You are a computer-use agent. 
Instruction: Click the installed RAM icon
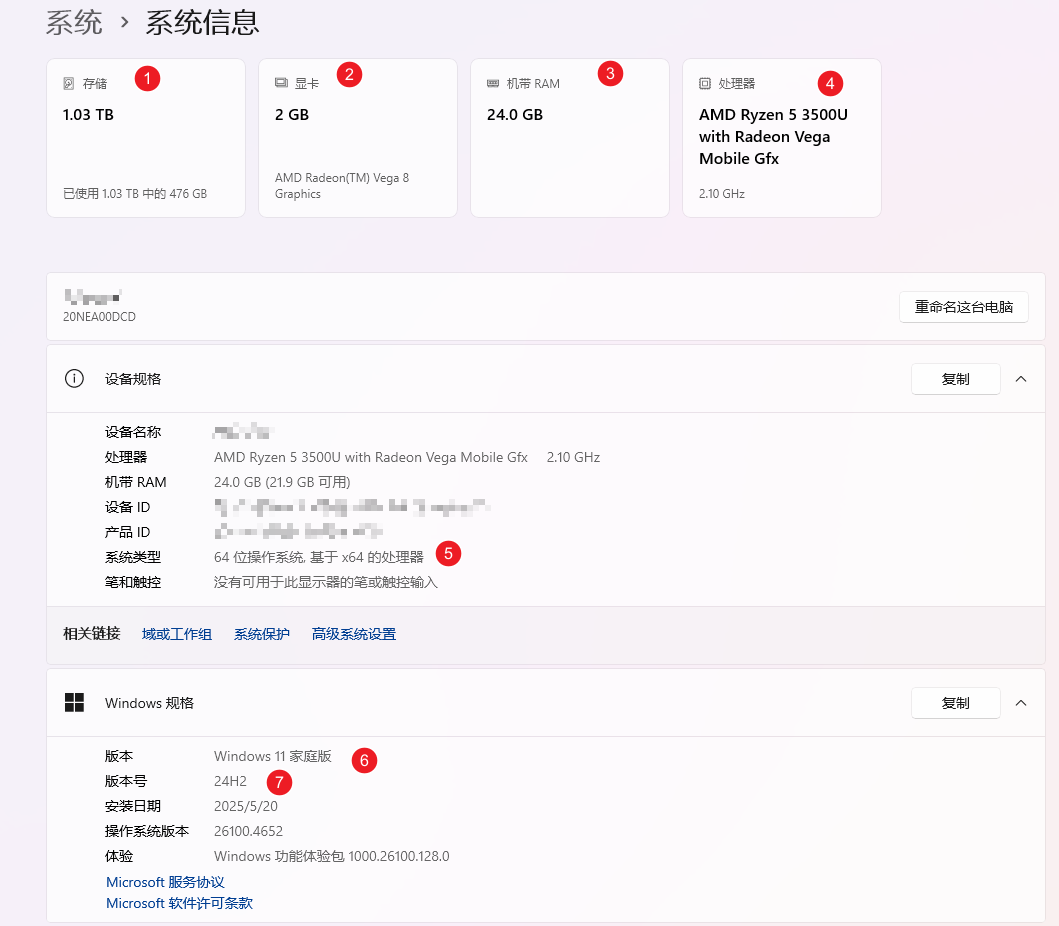493,84
